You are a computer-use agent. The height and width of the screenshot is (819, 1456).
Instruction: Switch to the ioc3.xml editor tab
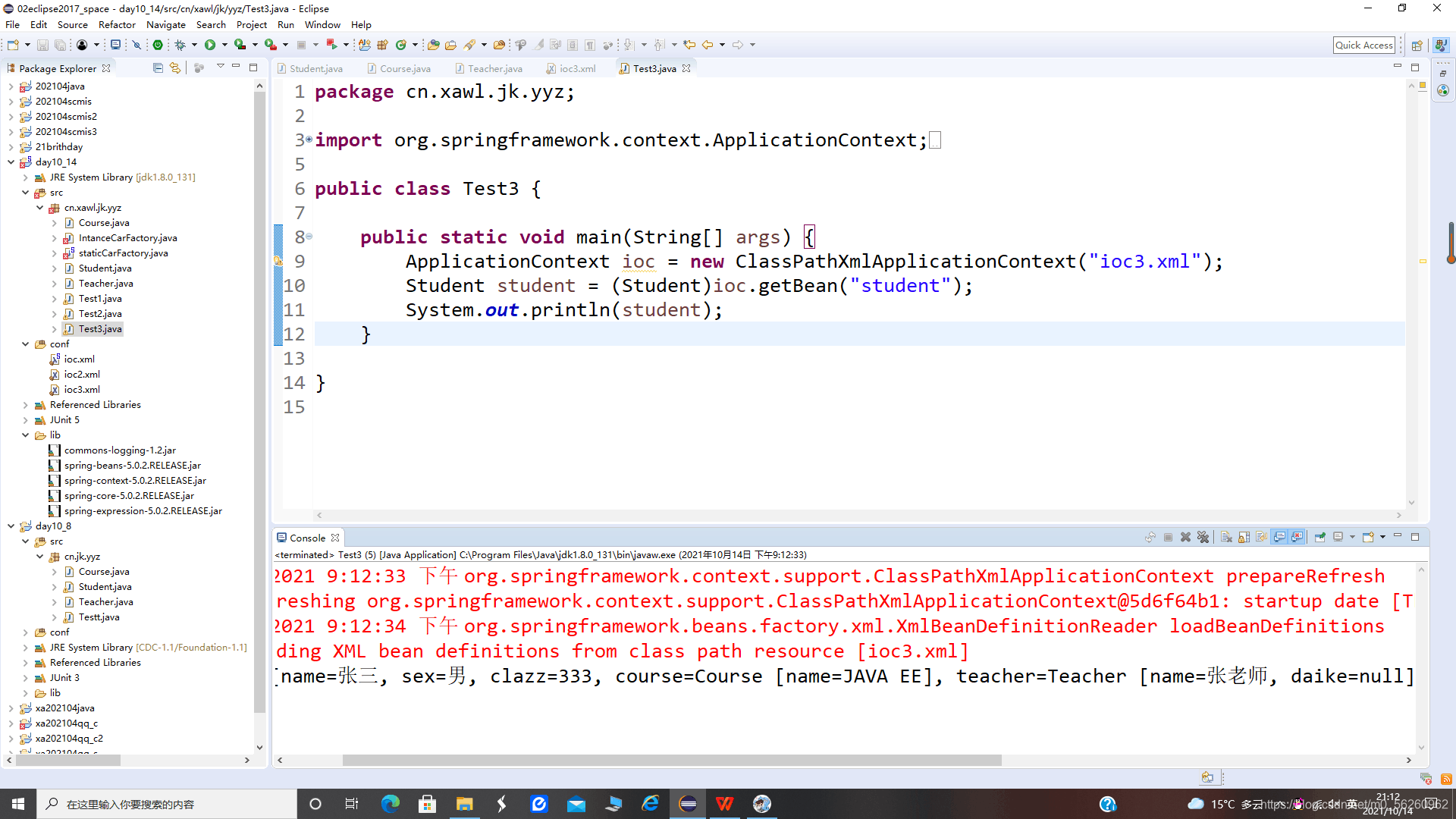click(576, 68)
